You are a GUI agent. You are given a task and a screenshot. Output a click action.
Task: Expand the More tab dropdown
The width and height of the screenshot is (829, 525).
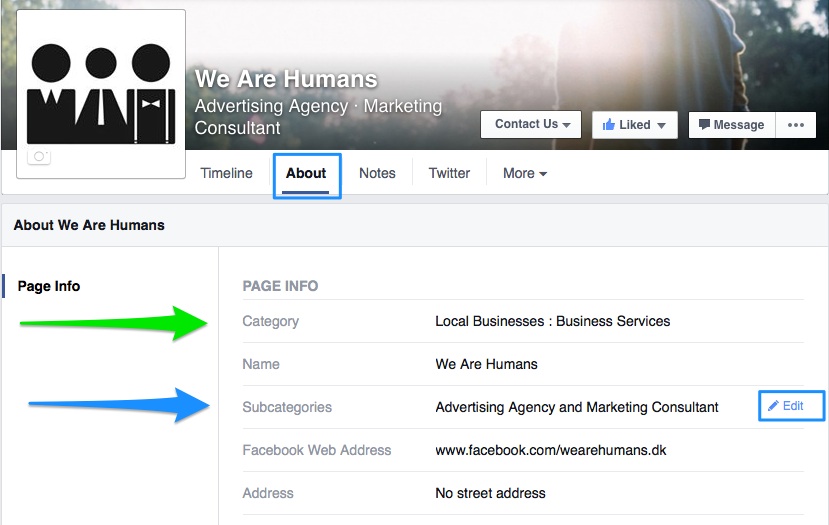pos(524,173)
